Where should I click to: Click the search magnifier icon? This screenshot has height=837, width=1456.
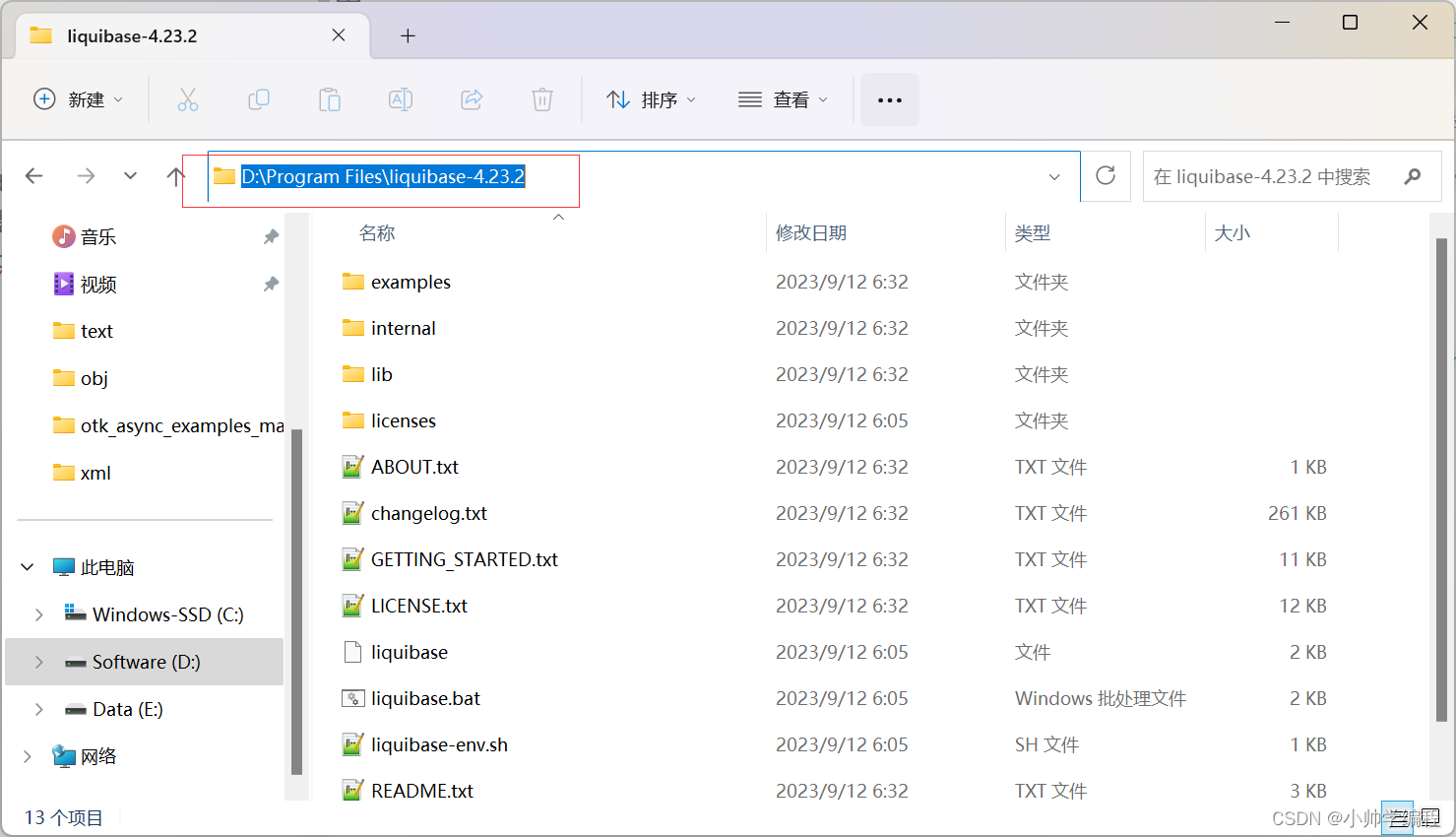pyautogui.click(x=1413, y=176)
